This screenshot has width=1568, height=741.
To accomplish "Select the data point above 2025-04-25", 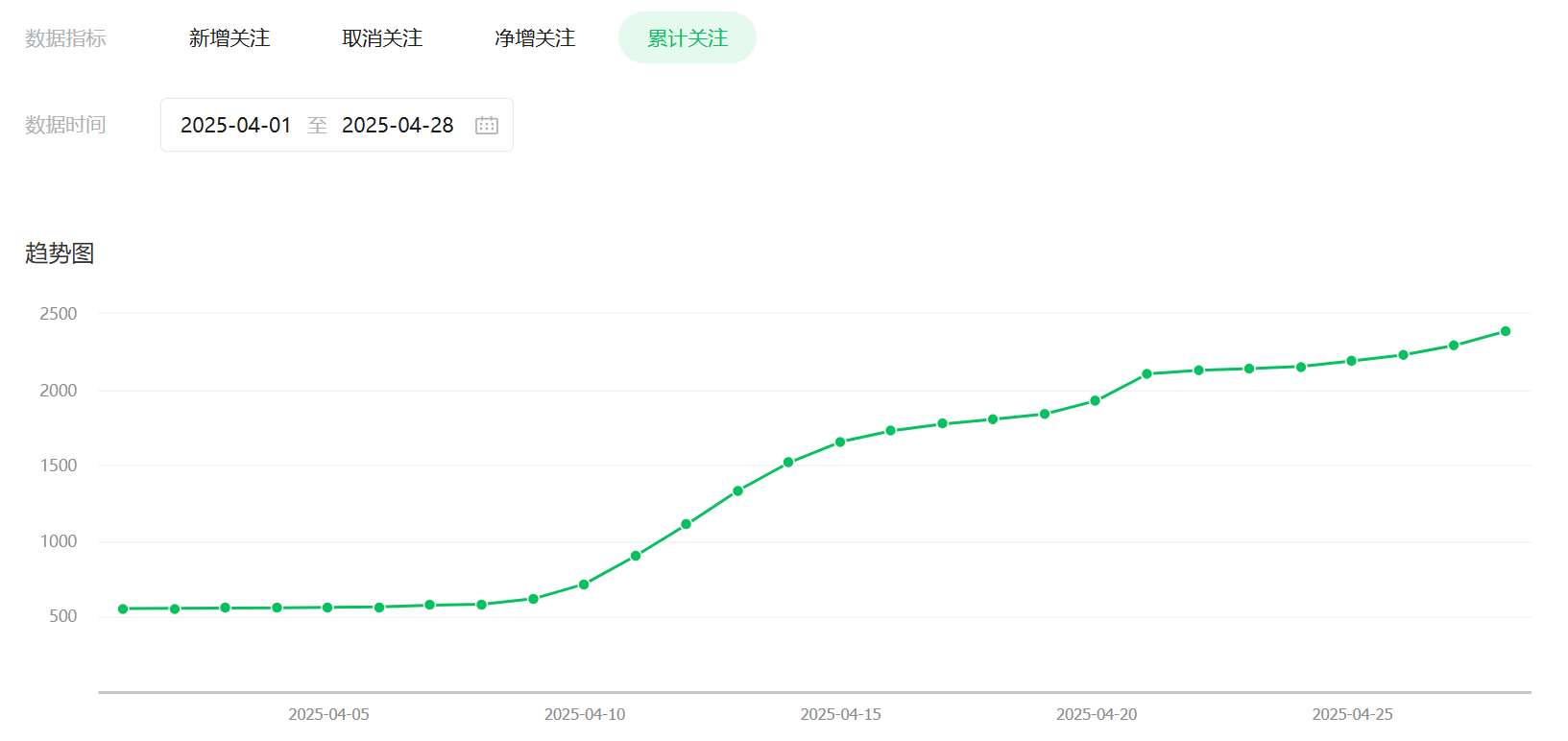I will pos(1352,361).
